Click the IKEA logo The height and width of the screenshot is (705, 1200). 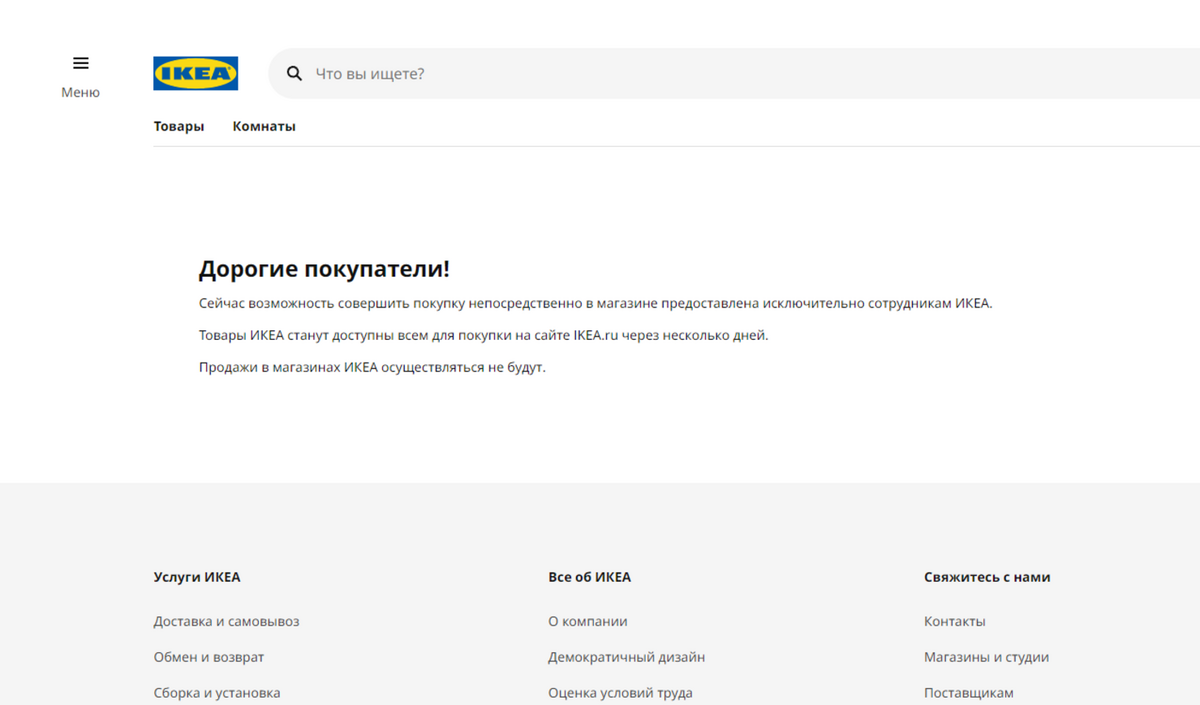pos(195,74)
